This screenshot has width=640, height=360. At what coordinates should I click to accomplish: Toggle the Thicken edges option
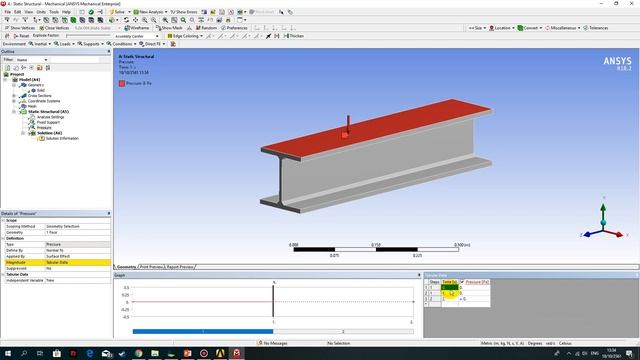(293, 36)
